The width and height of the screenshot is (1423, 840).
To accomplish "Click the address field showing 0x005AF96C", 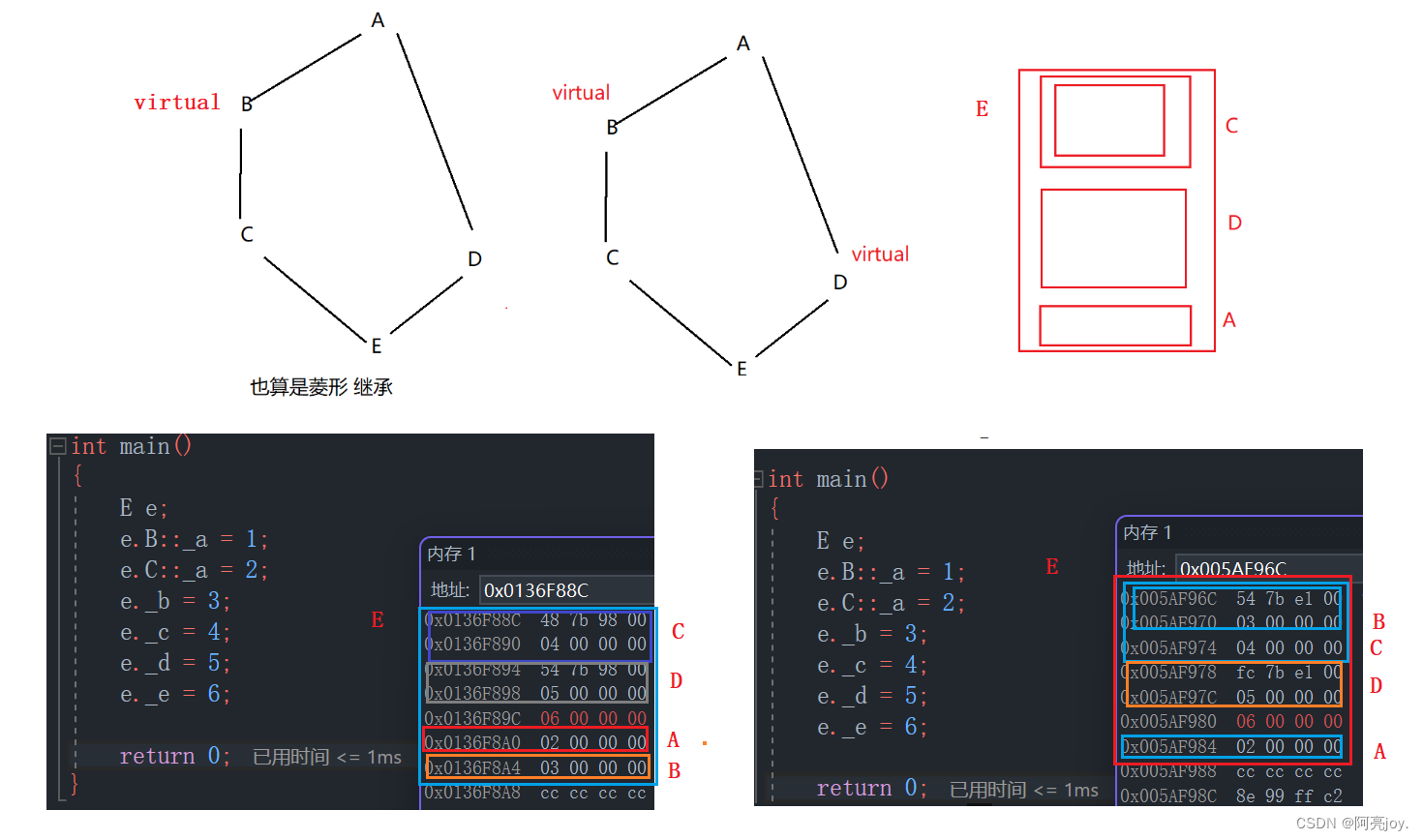I will [1269, 569].
